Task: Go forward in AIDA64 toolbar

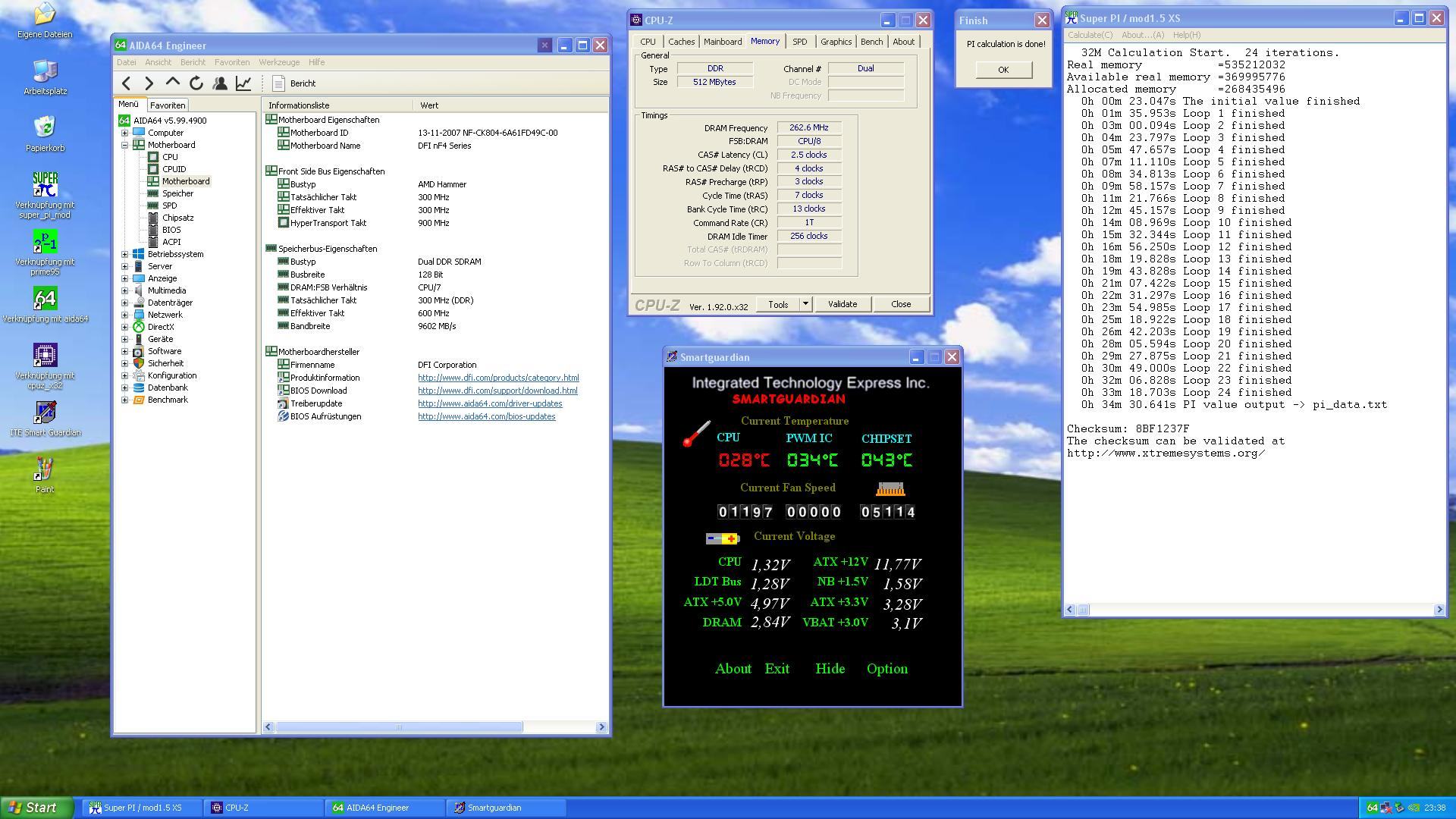Action: [x=149, y=83]
